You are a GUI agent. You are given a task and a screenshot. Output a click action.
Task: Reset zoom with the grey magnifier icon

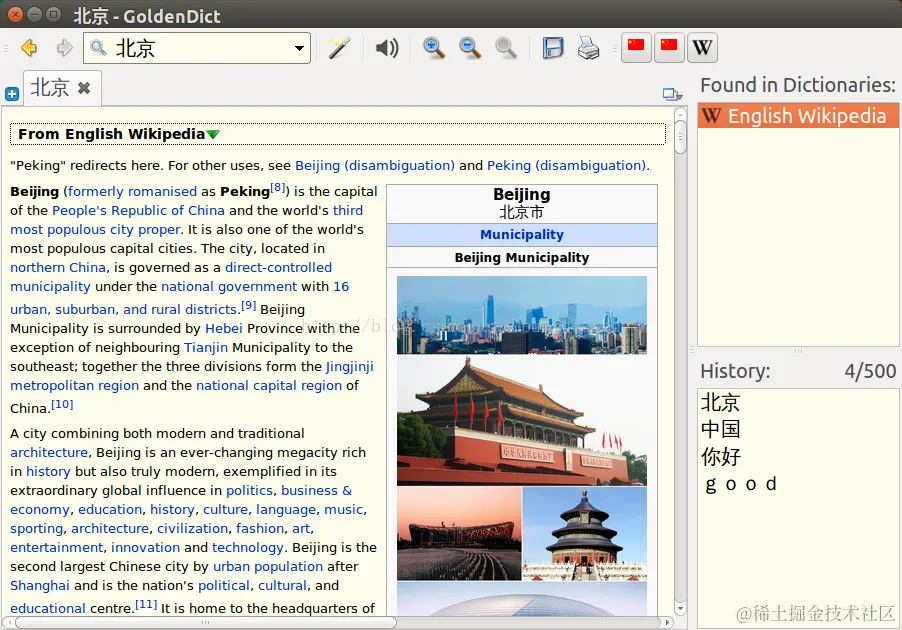(506, 48)
